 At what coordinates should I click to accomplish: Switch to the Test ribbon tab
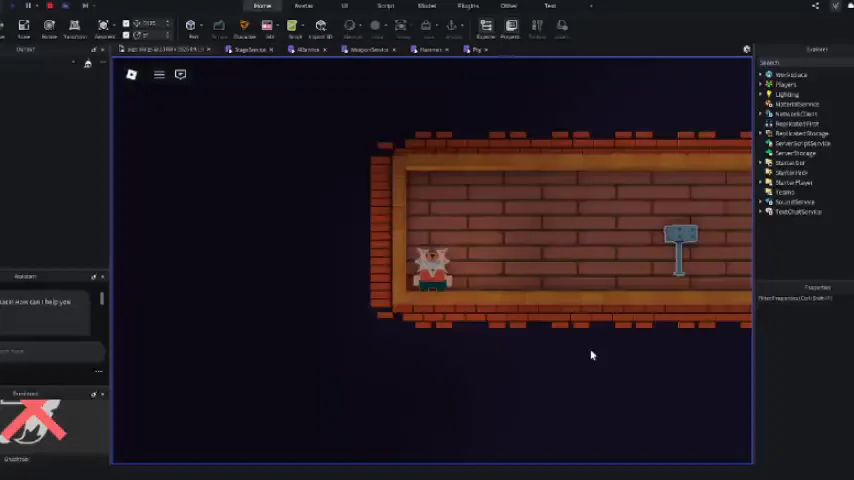coord(550,5)
